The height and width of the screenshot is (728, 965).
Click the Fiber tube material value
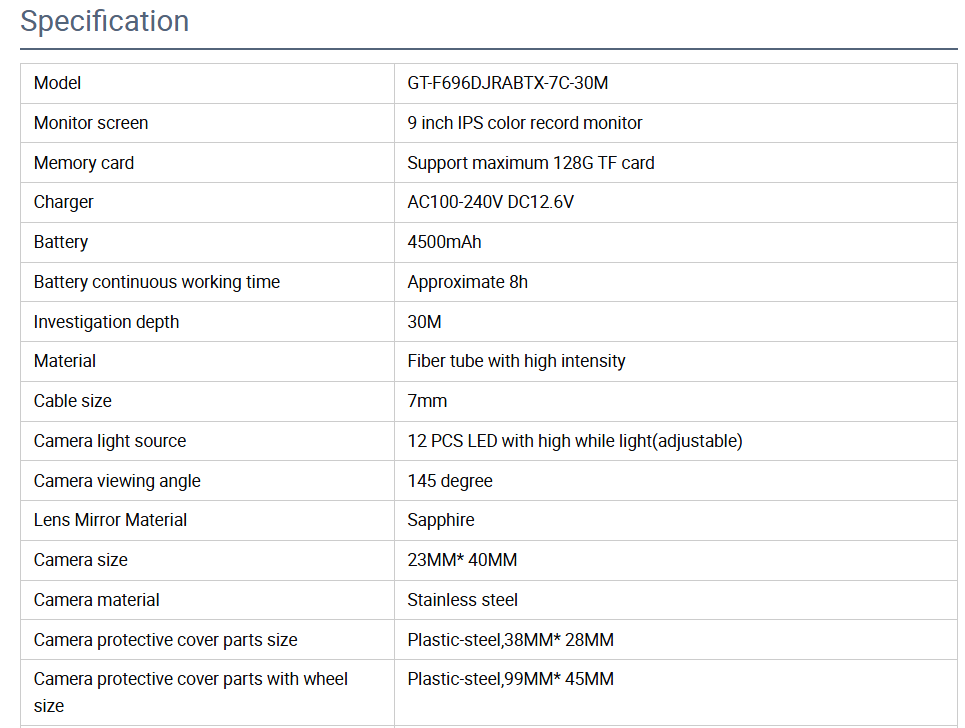(516, 361)
